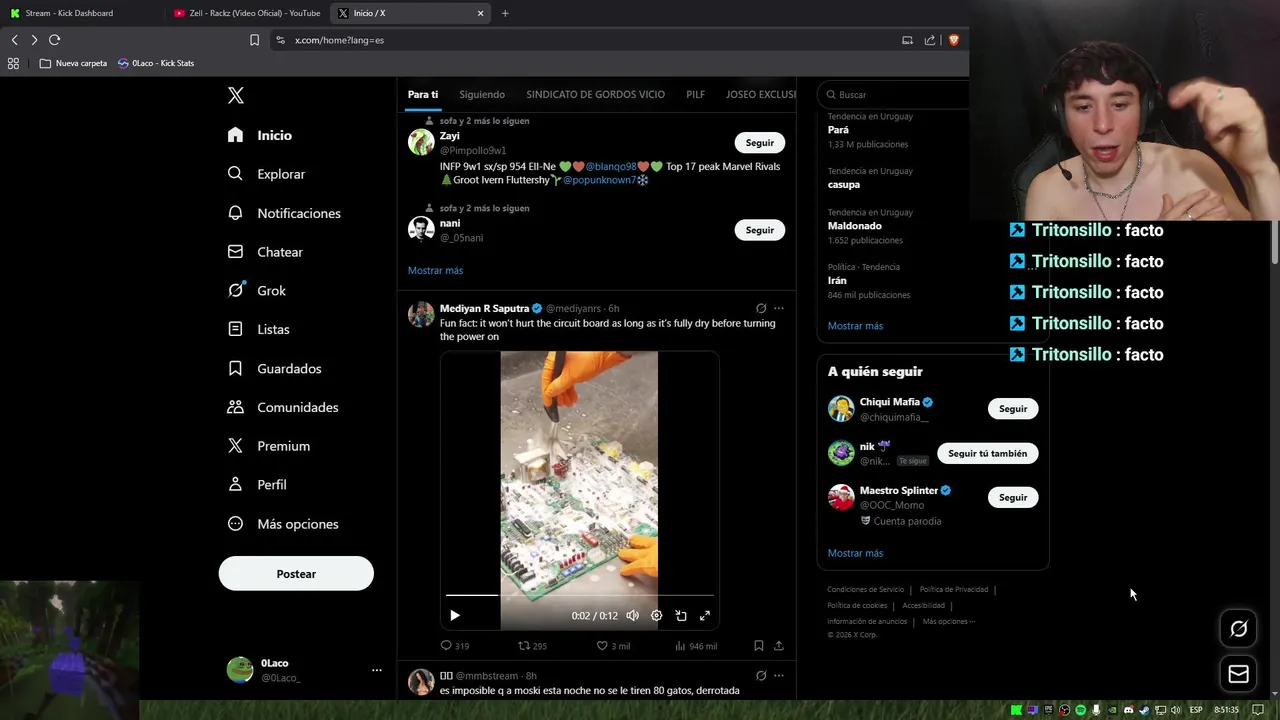Screen dimensions: 1280x720
Task: Open Explorar from the sidebar
Action: coord(266,174)
